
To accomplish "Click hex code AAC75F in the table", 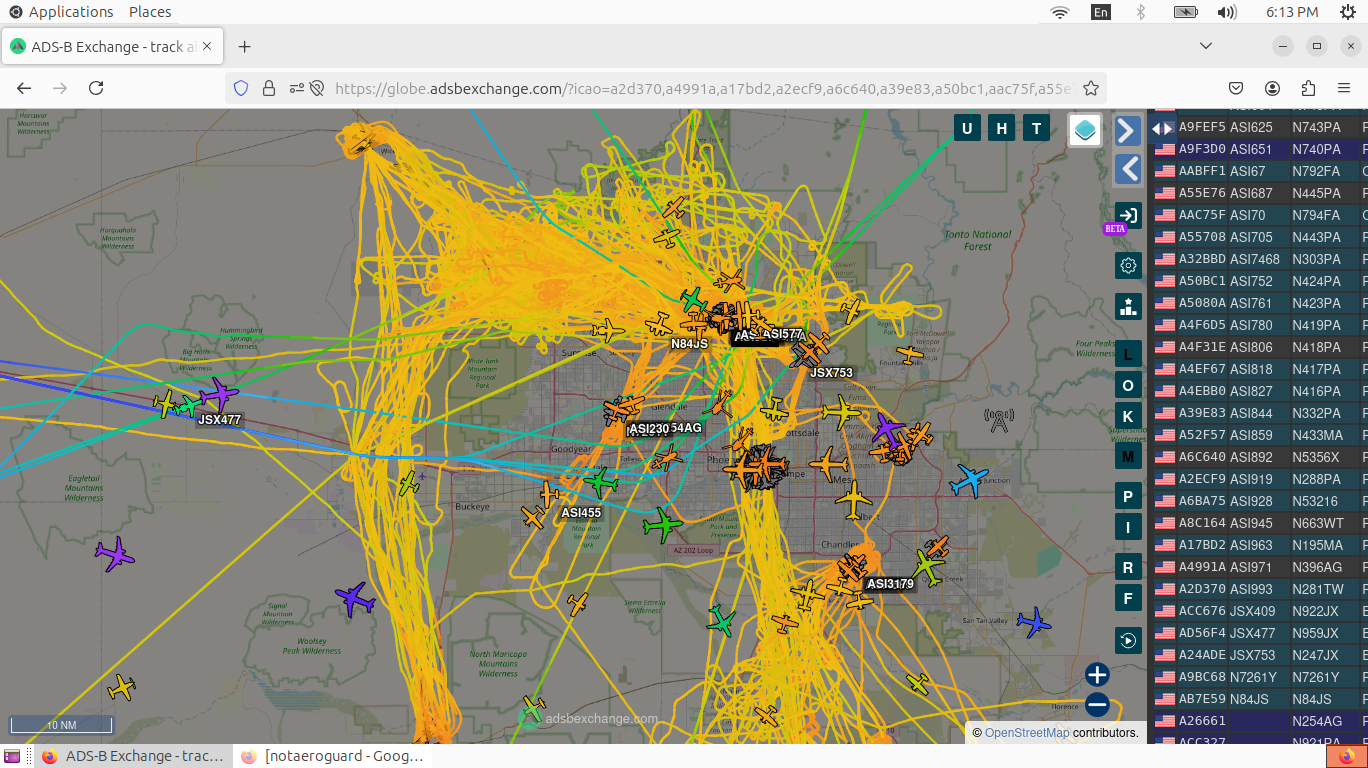I will pos(1202,215).
